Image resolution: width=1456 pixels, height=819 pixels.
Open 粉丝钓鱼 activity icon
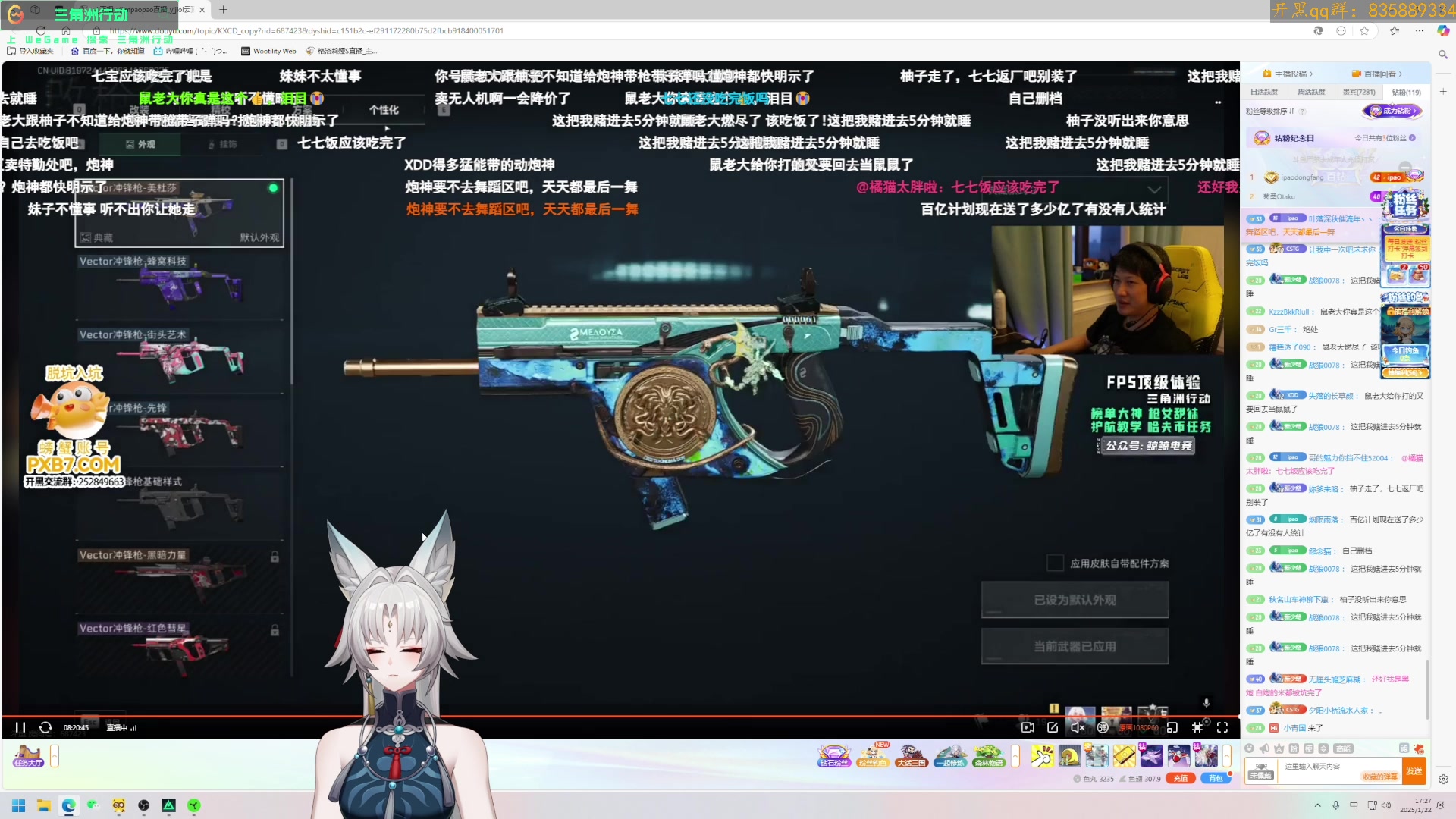tap(873, 756)
